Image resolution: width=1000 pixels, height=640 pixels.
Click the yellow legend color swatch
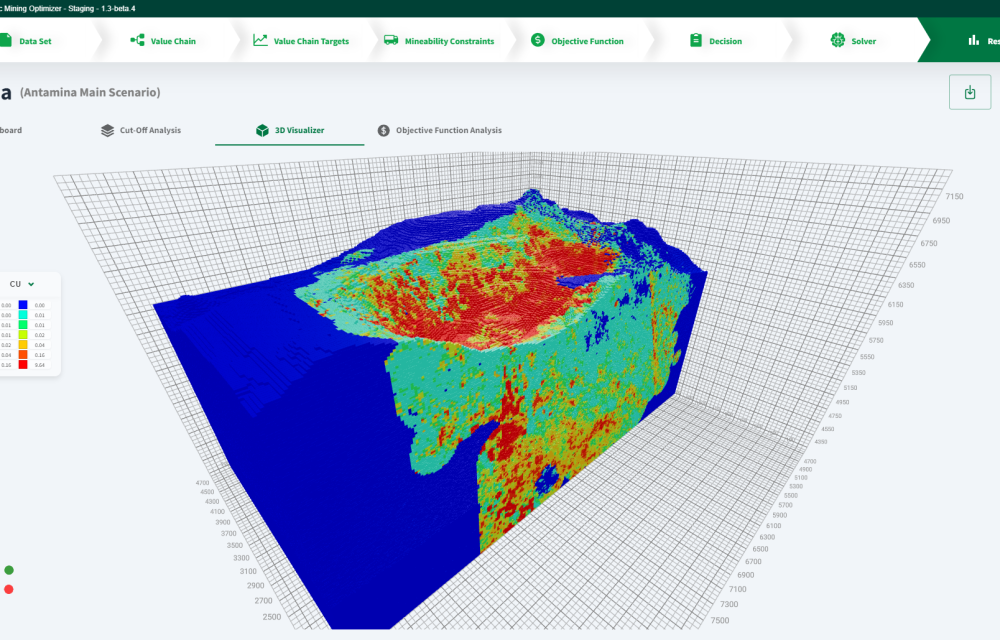tap(23, 335)
